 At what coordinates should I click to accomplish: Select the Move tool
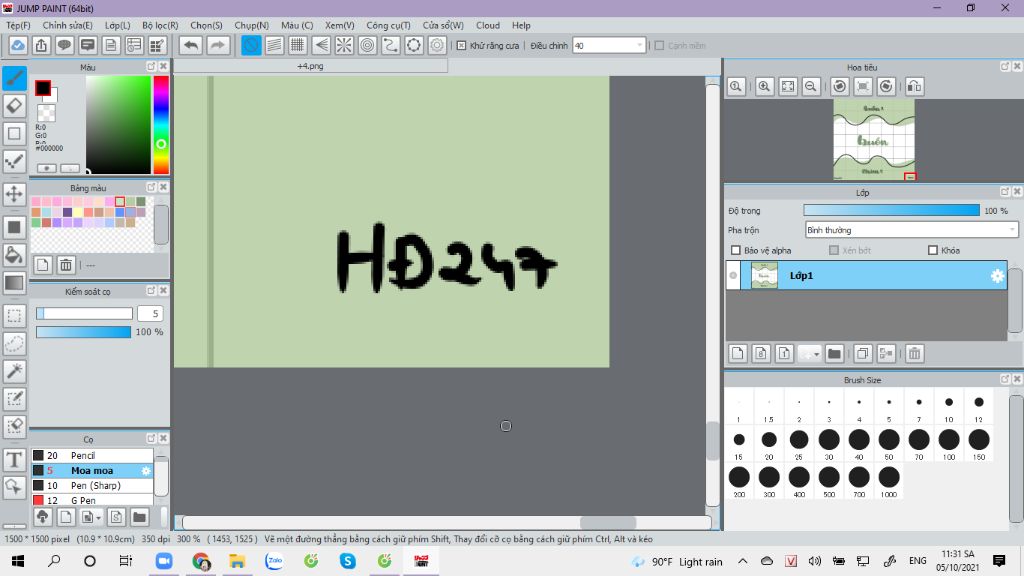pyautogui.click(x=14, y=193)
